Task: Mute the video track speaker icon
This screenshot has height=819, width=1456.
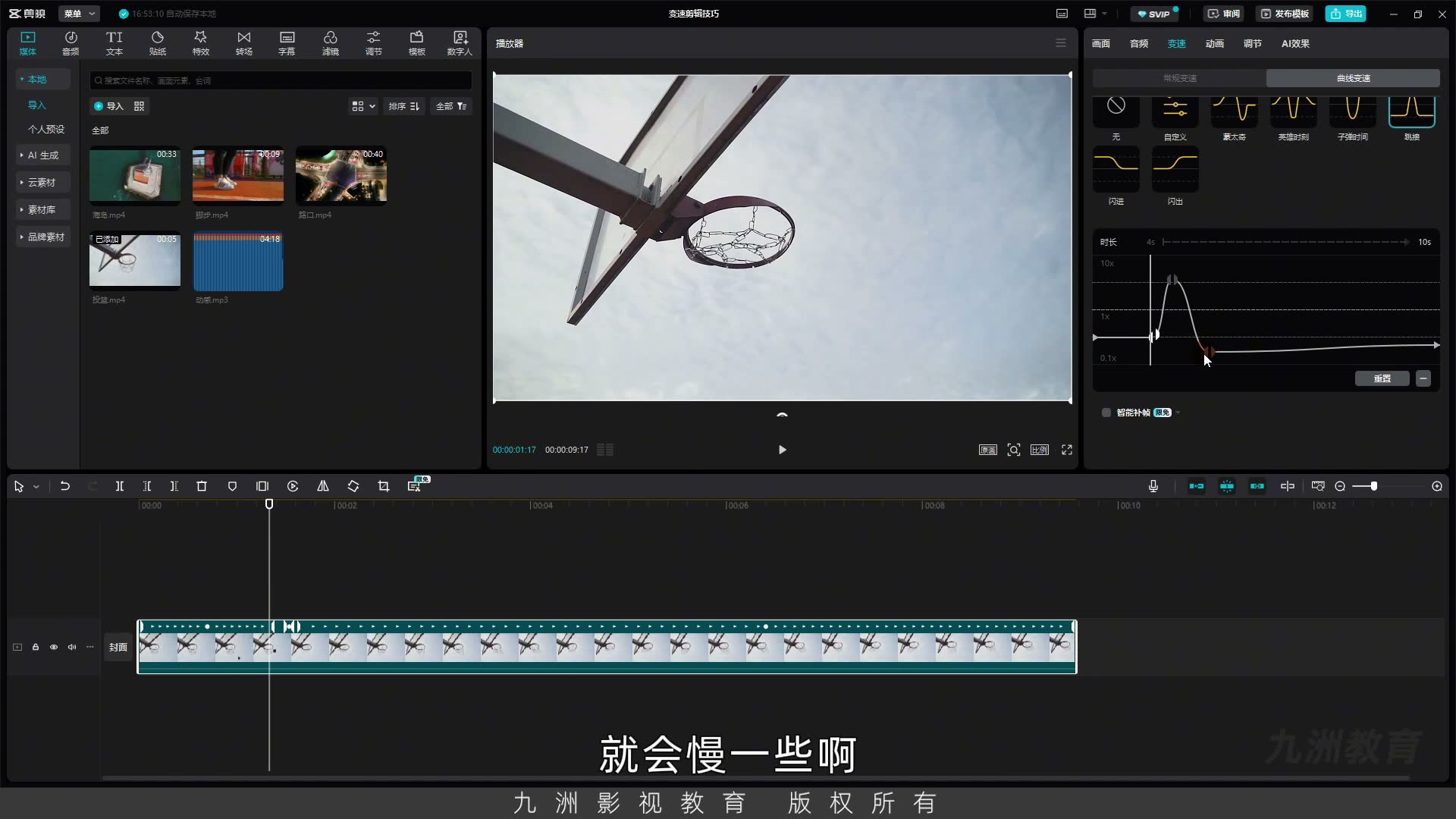Action: tap(72, 647)
